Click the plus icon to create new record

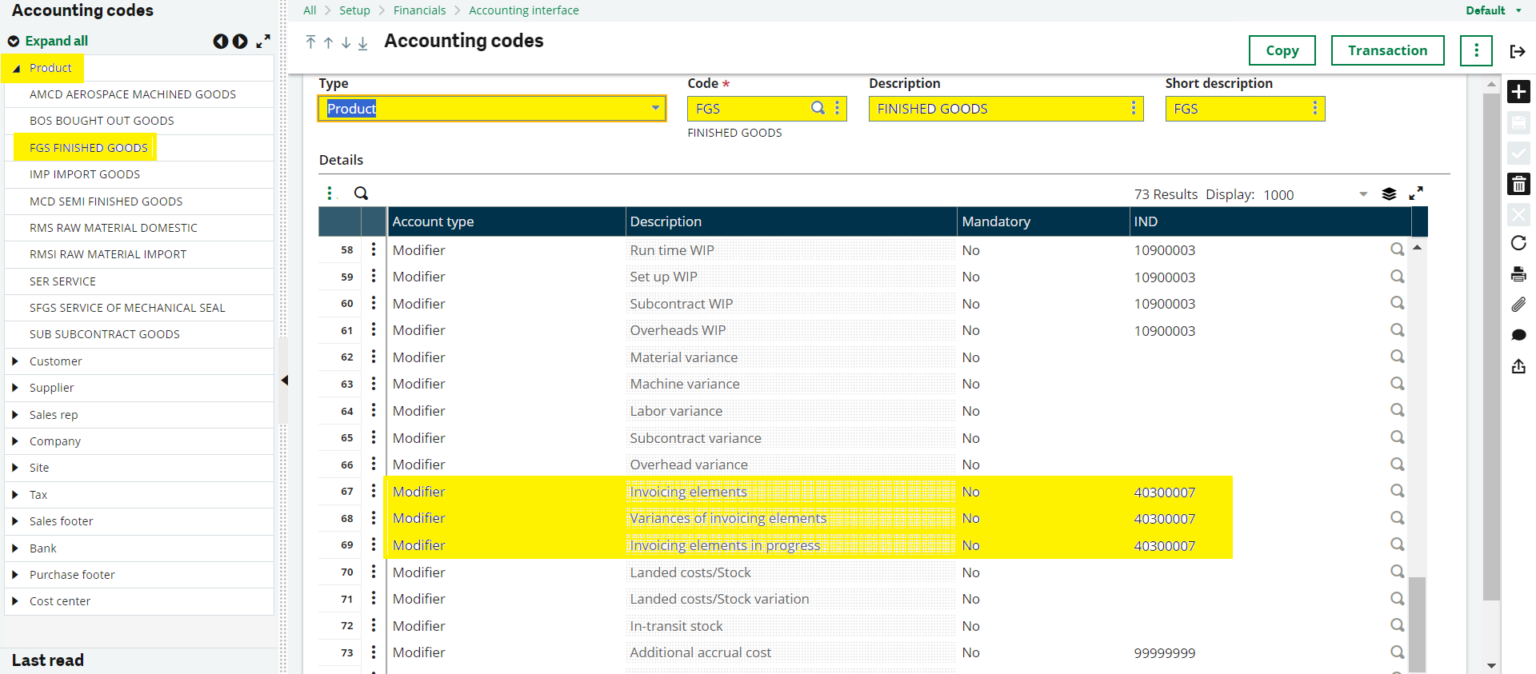coord(1518,92)
